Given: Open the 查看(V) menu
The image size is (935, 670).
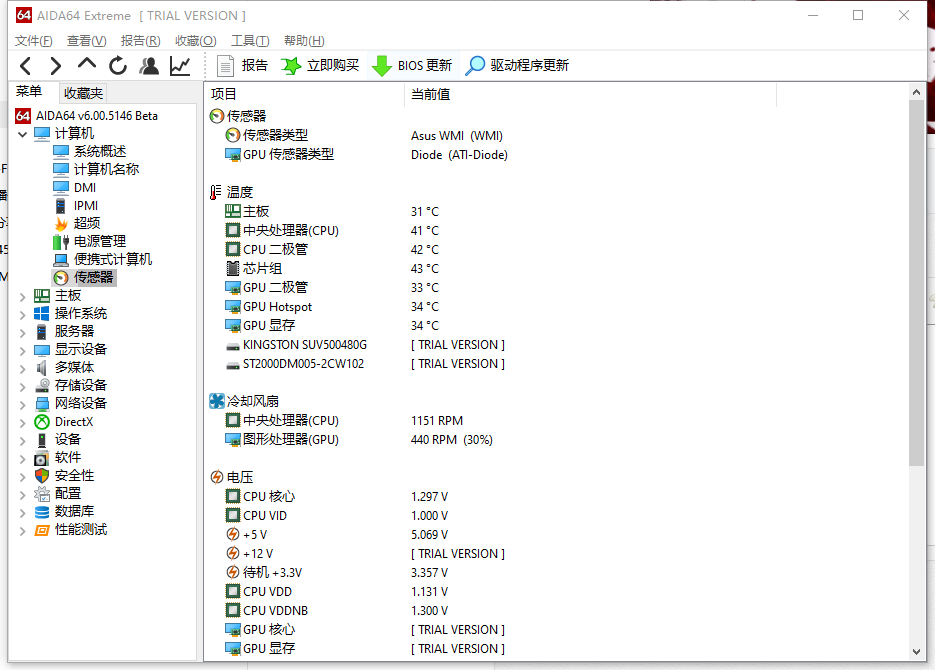Looking at the screenshot, I should 86,41.
